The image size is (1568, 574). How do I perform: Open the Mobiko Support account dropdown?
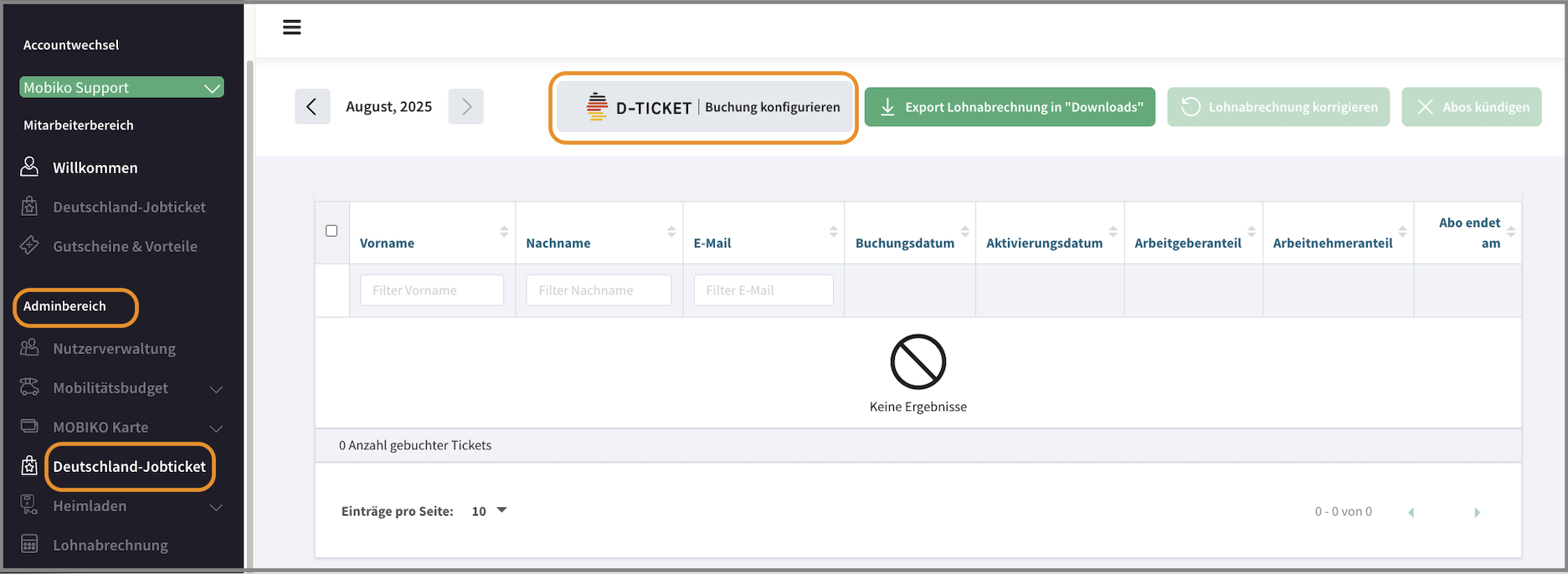click(x=121, y=88)
